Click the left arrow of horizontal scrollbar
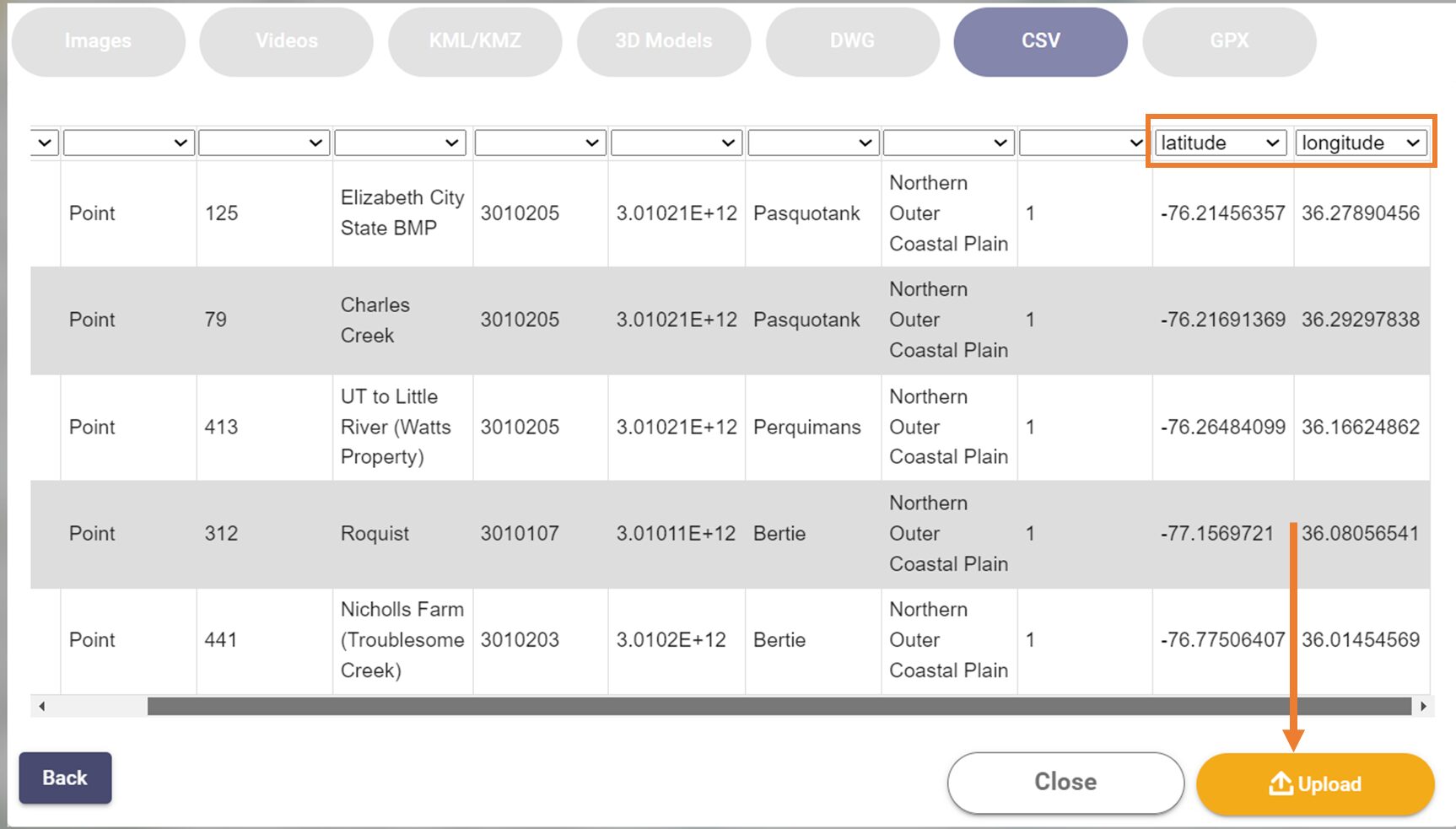This screenshot has width=1456, height=829. pos(41,706)
